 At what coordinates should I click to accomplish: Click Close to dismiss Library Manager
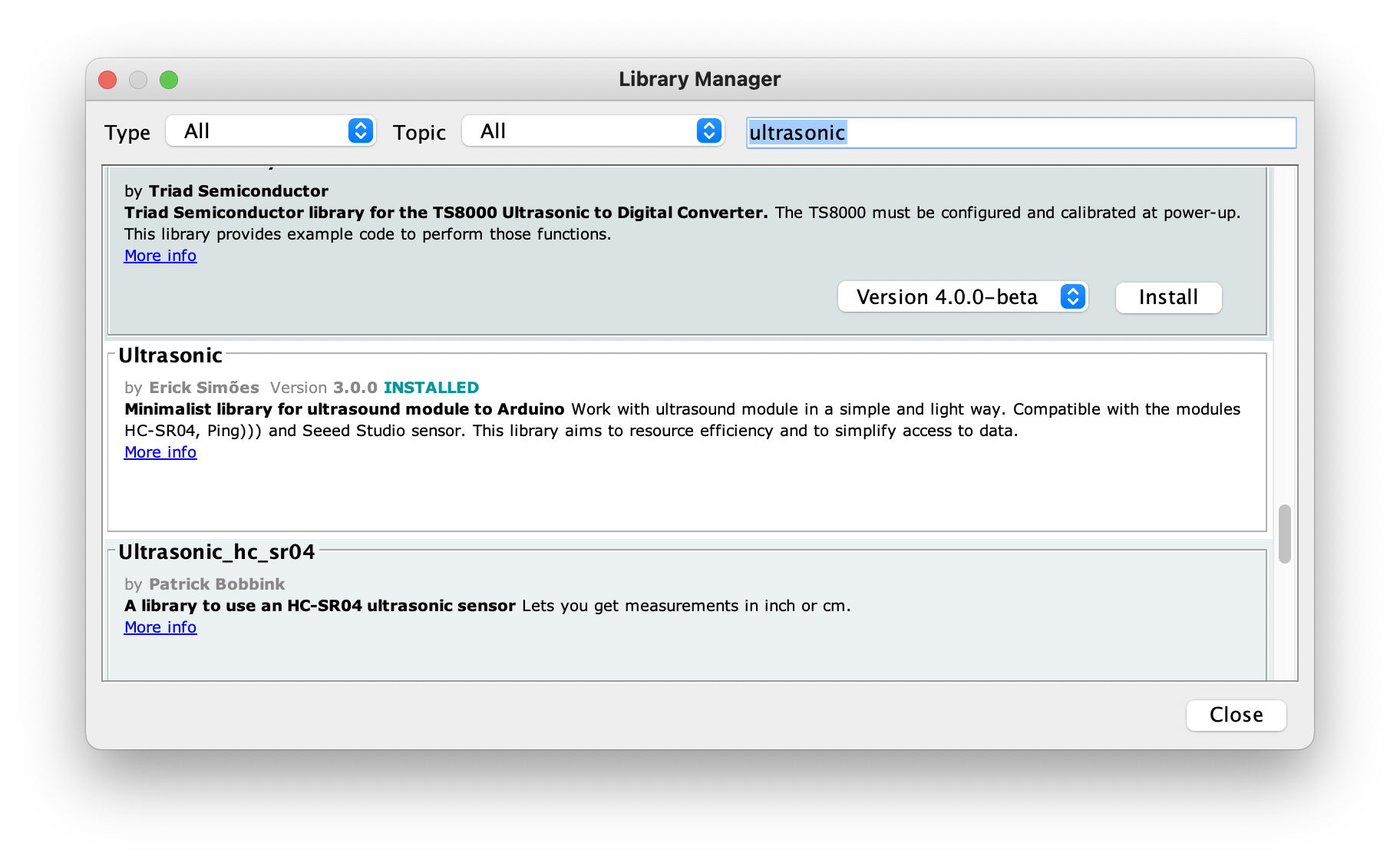click(1235, 715)
